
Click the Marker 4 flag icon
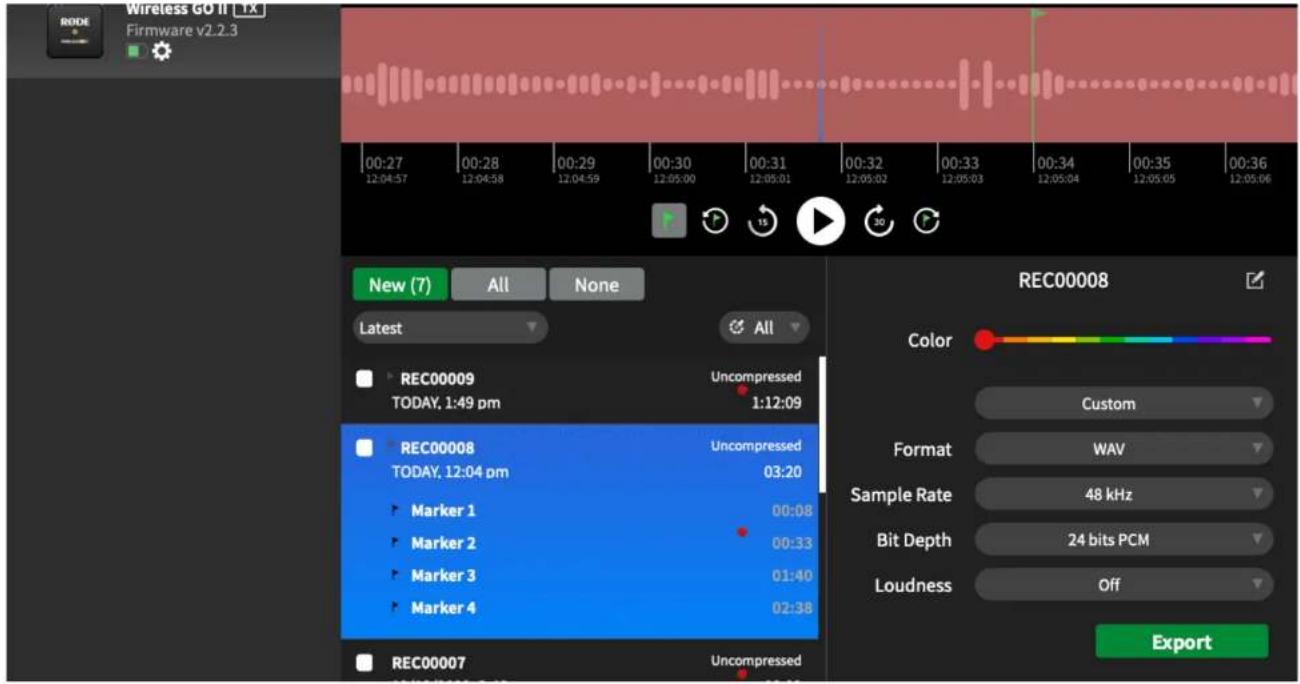pyautogui.click(x=397, y=607)
